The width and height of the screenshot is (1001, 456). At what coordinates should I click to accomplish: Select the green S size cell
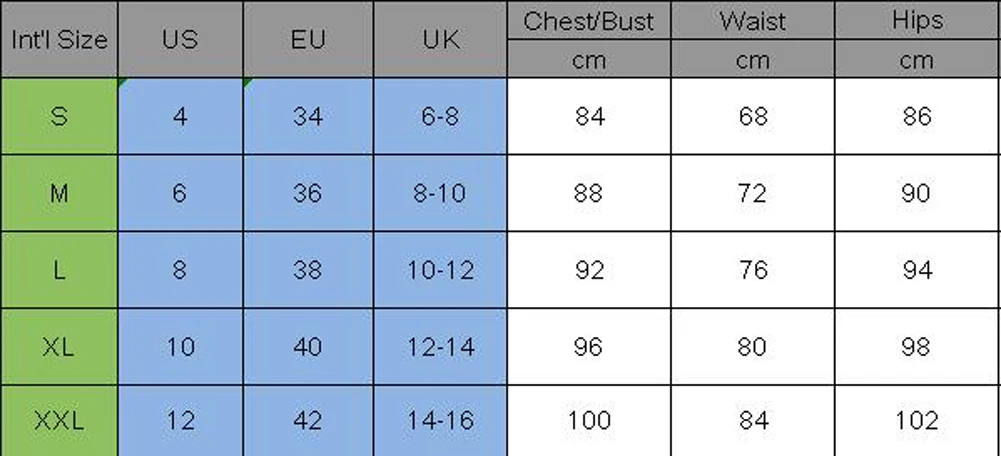59,116
